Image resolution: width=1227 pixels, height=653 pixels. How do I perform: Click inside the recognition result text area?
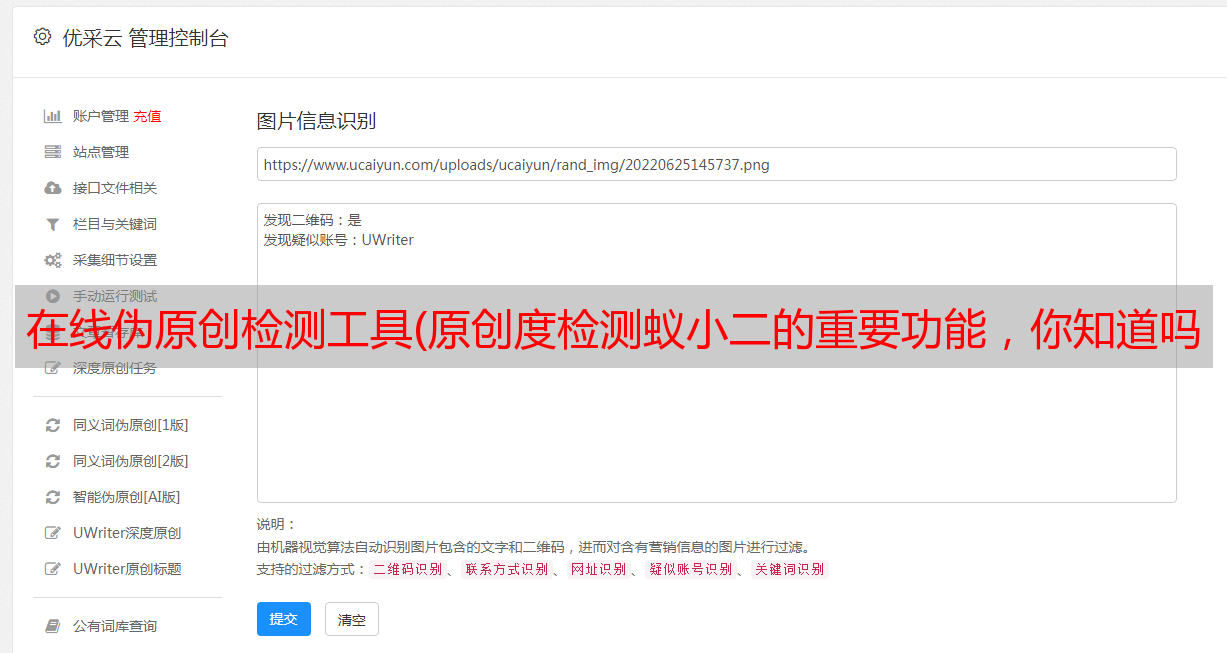pyautogui.click(x=716, y=353)
